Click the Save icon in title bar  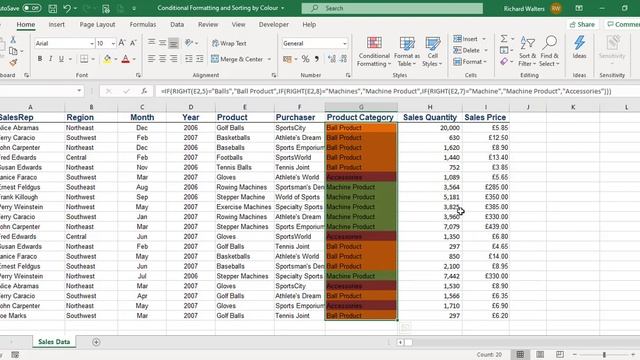click(53, 8)
